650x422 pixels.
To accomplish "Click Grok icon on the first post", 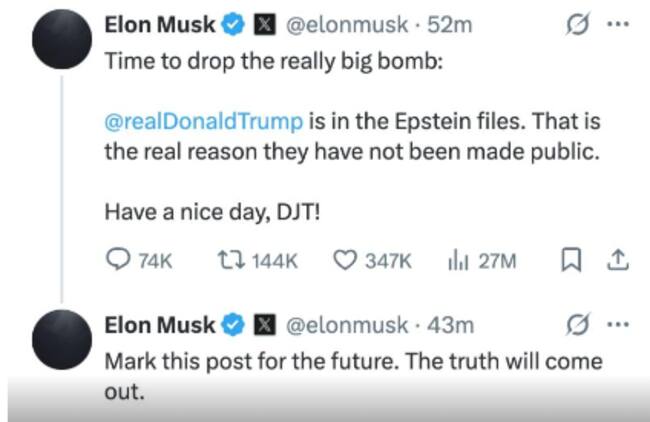I will click(575, 25).
